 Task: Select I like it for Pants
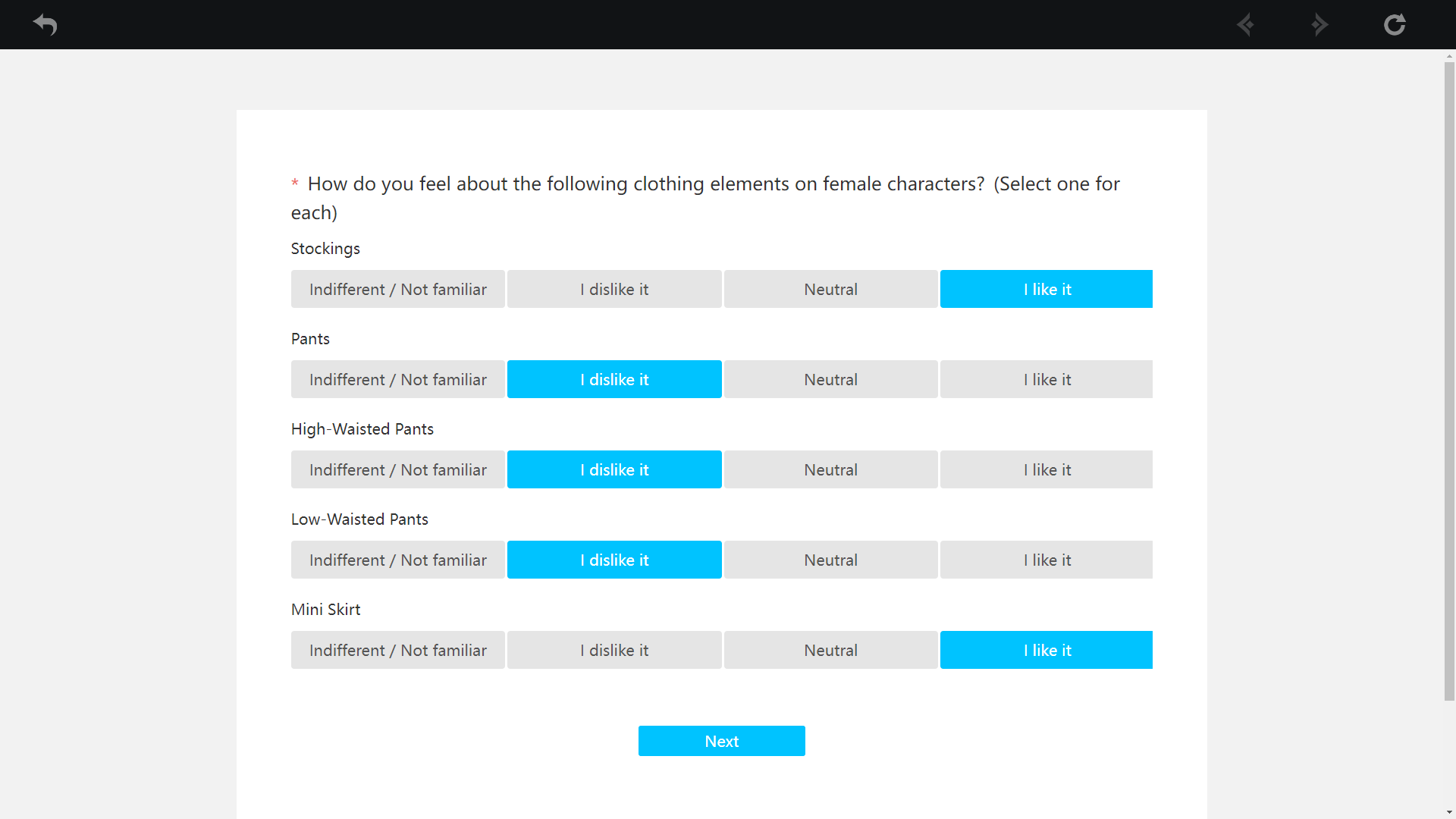click(x=1046, y=379)
